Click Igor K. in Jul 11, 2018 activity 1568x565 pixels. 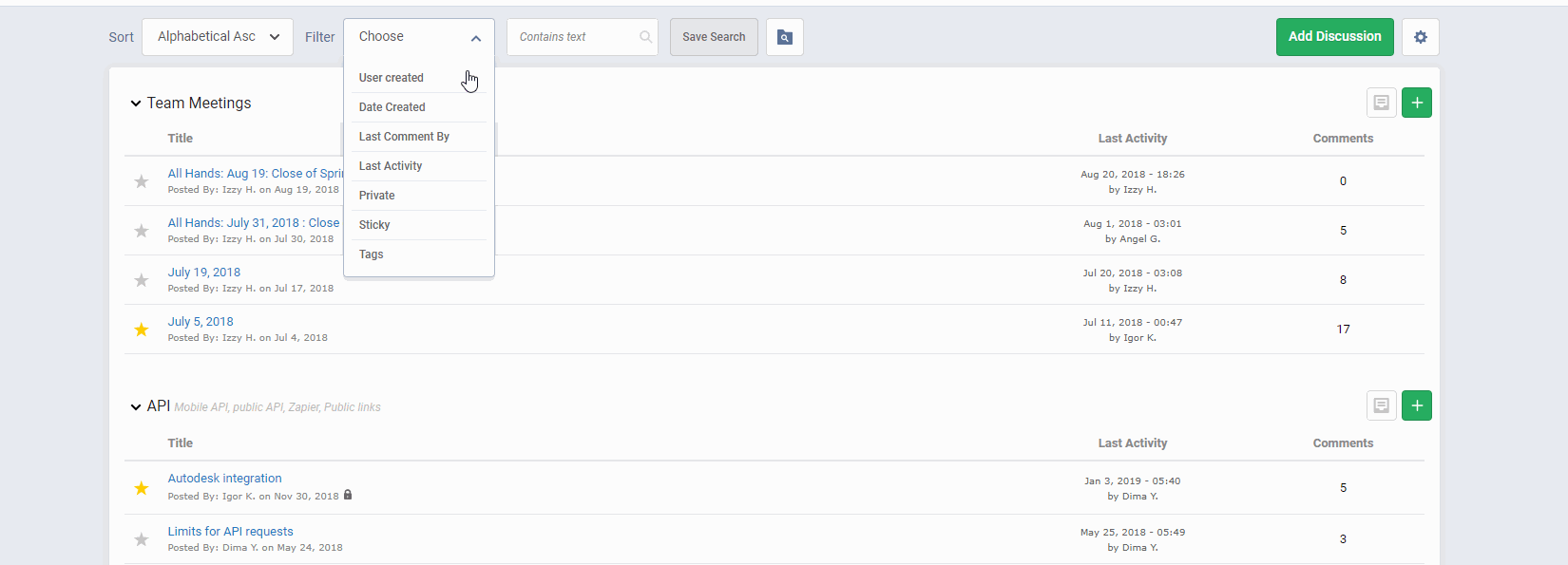pos(1139,338)
